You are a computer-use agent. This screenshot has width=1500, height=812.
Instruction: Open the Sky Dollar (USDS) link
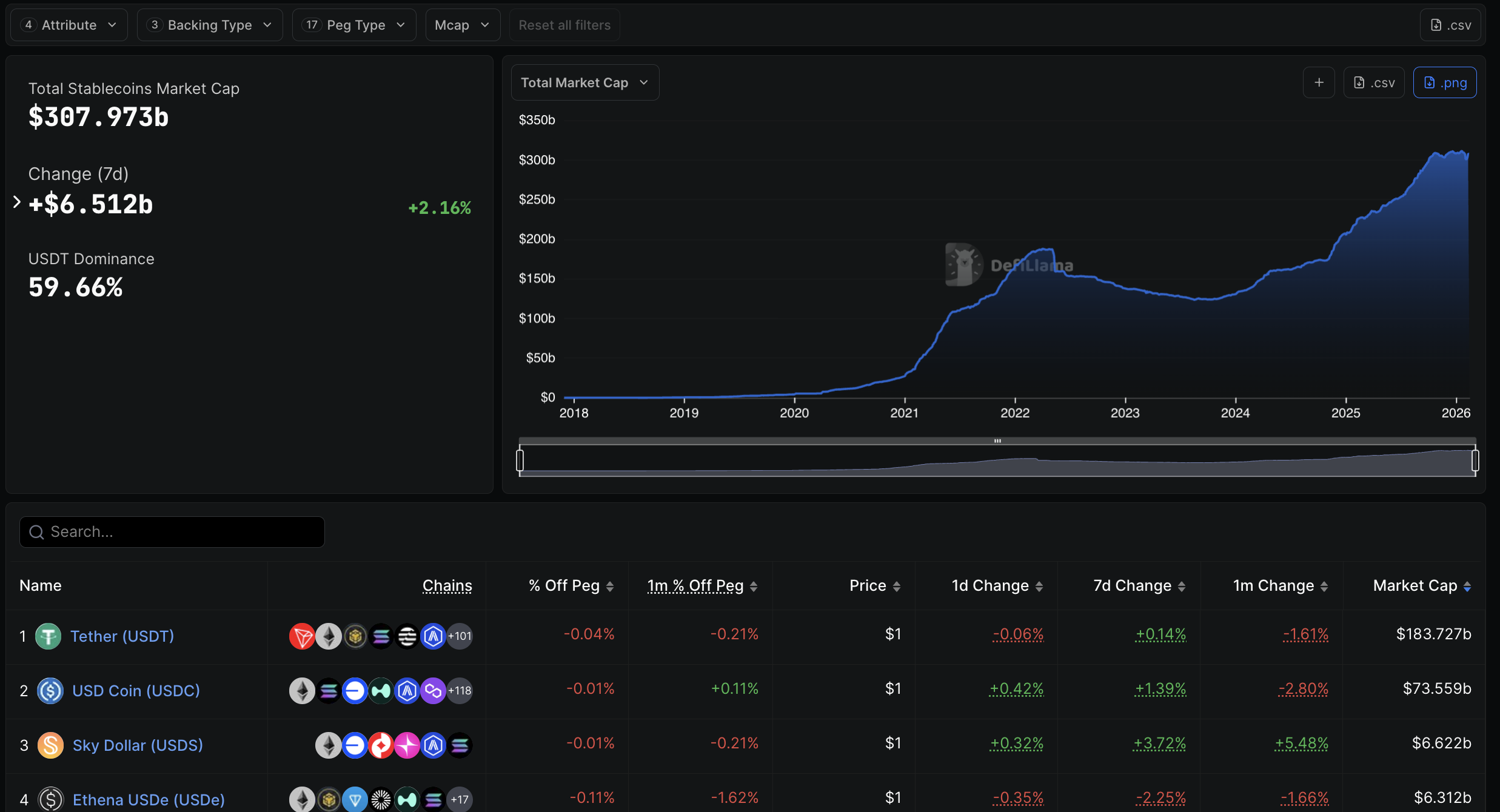(138, 745)
